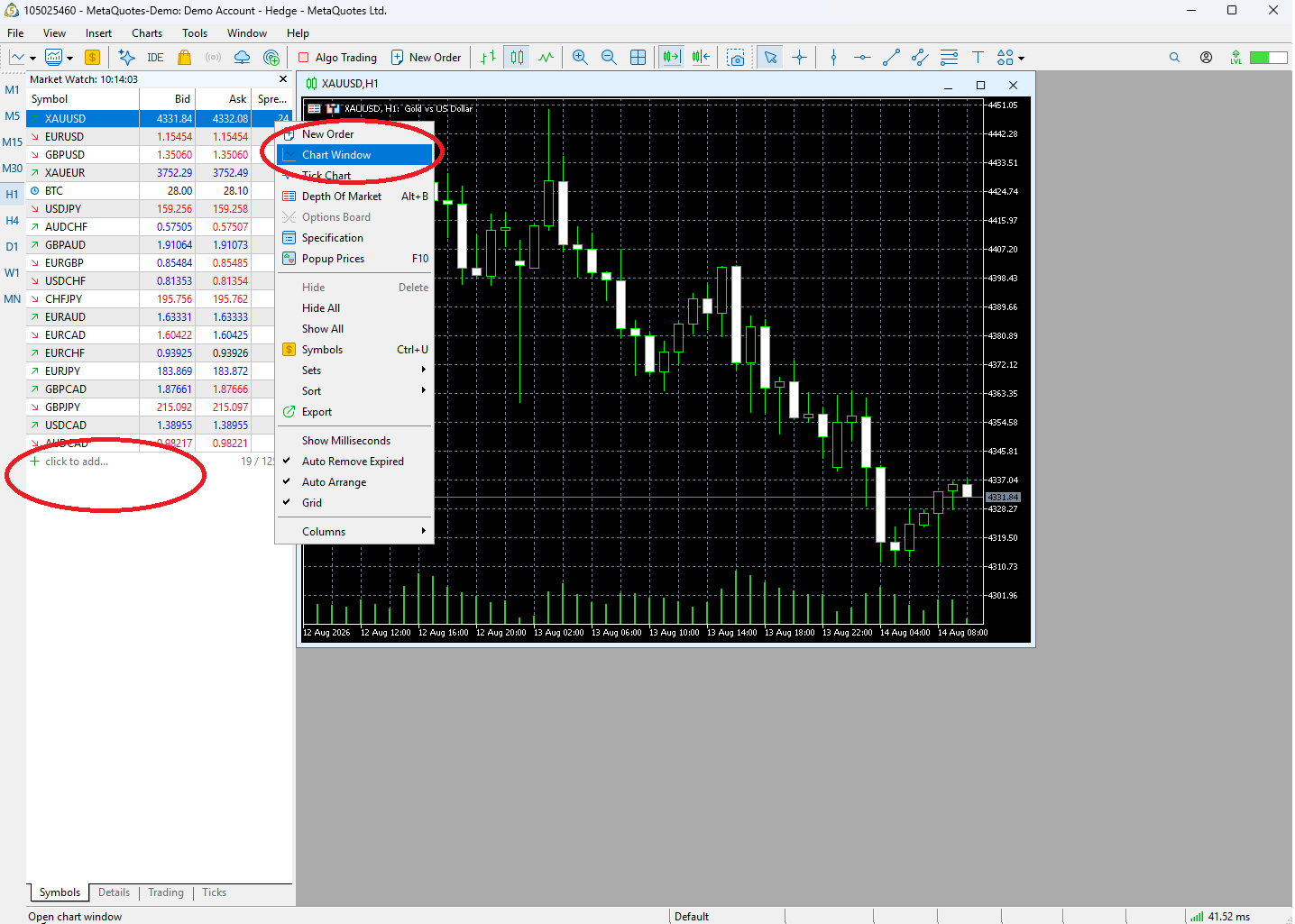The width and height of the screenshot is (1295, 924).
Task: Draw a vertical line tool
Action: (833, 57)
